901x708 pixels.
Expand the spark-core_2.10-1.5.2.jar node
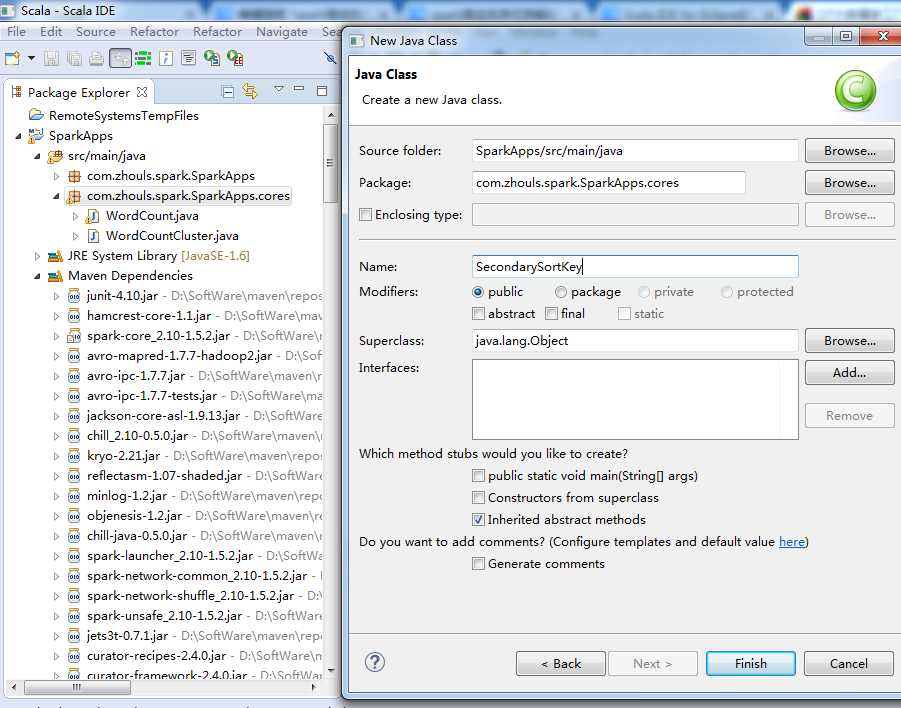click(56, 336)
